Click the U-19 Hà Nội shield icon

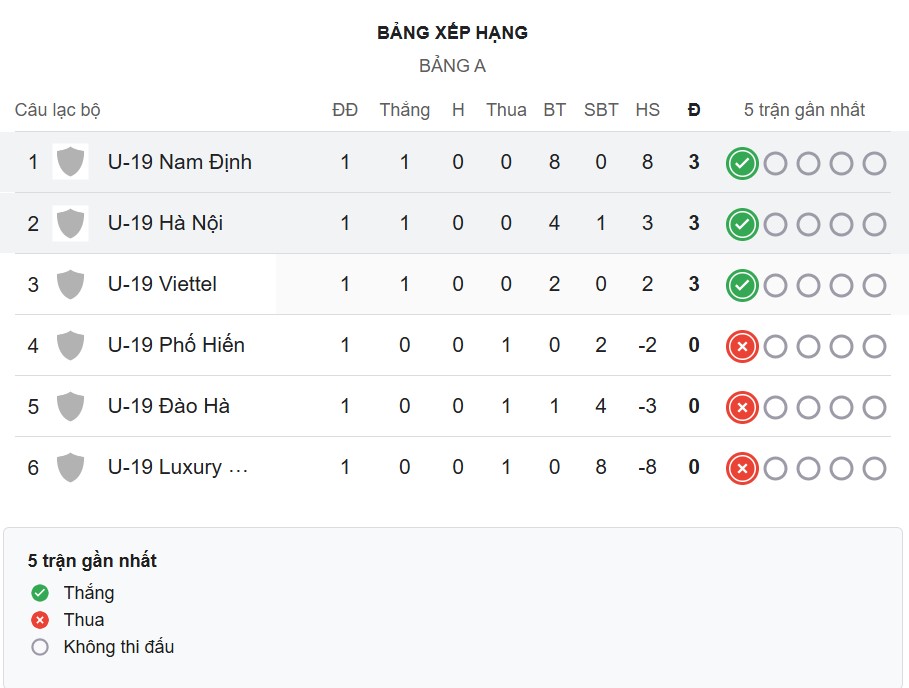70,223
